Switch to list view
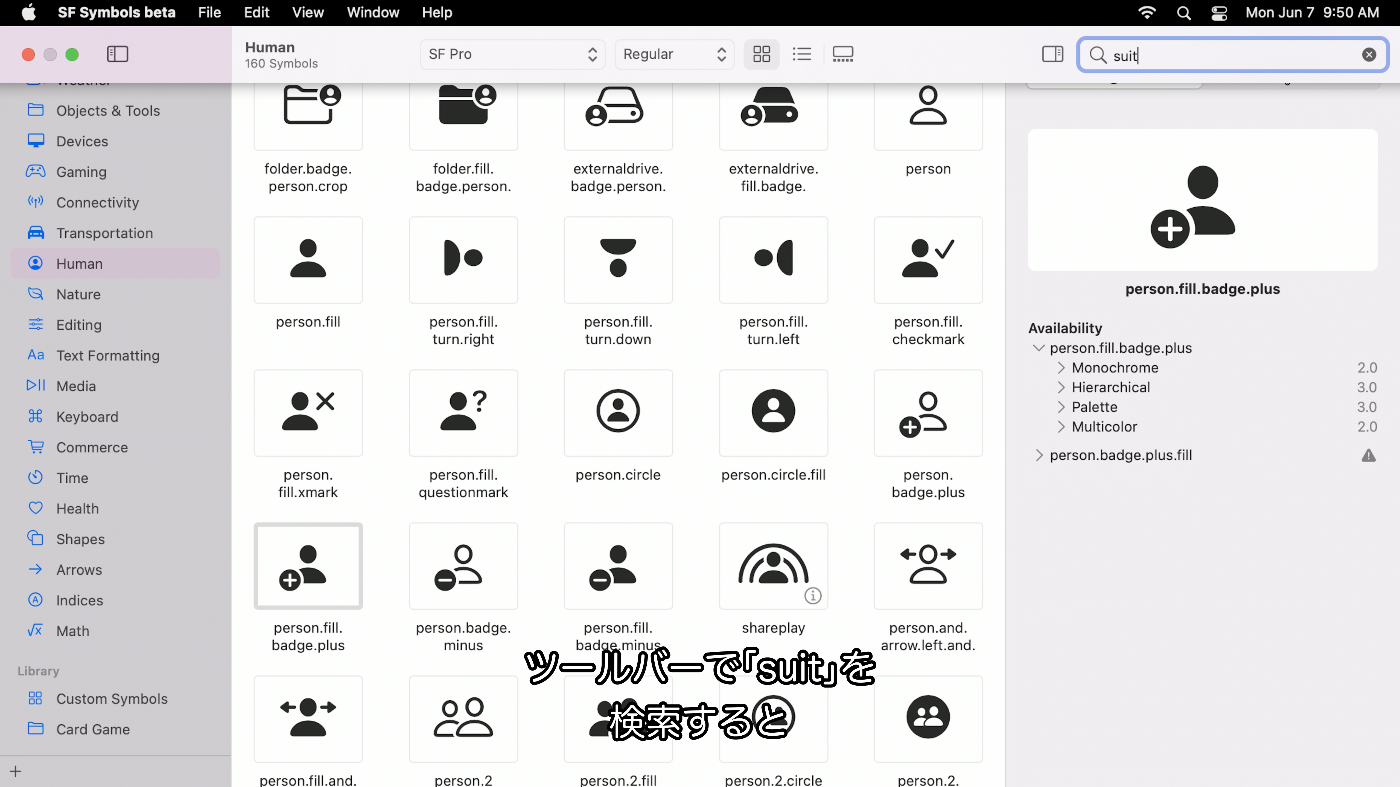Image resolution: width=1400 pixels, height=787 pixels. [802, 54]
